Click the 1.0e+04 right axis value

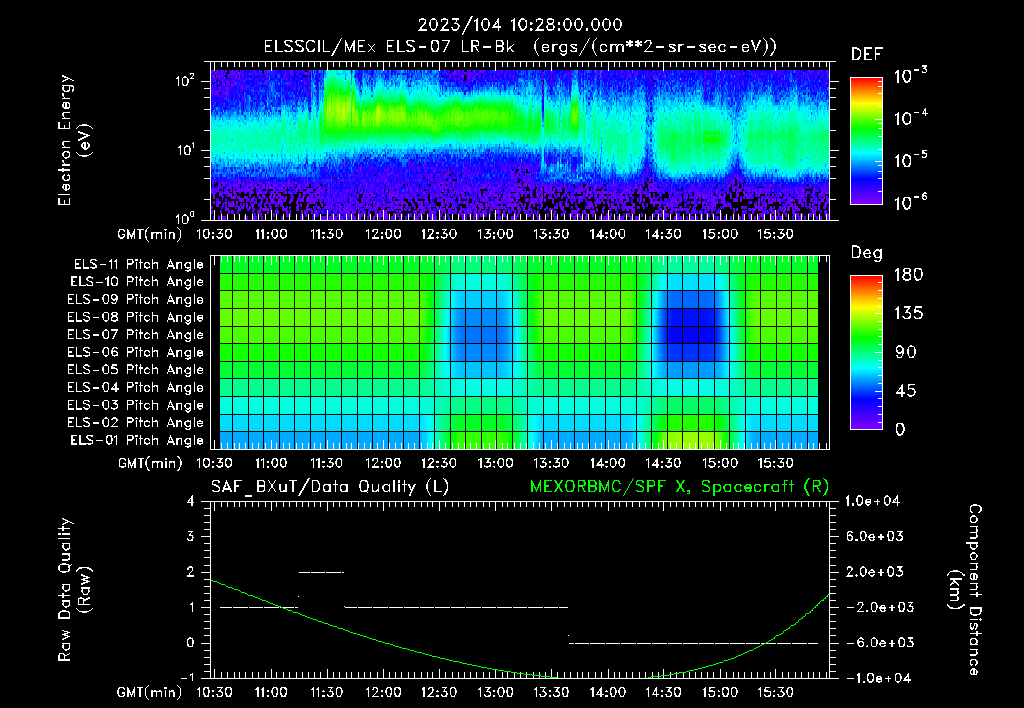point(872,501)
